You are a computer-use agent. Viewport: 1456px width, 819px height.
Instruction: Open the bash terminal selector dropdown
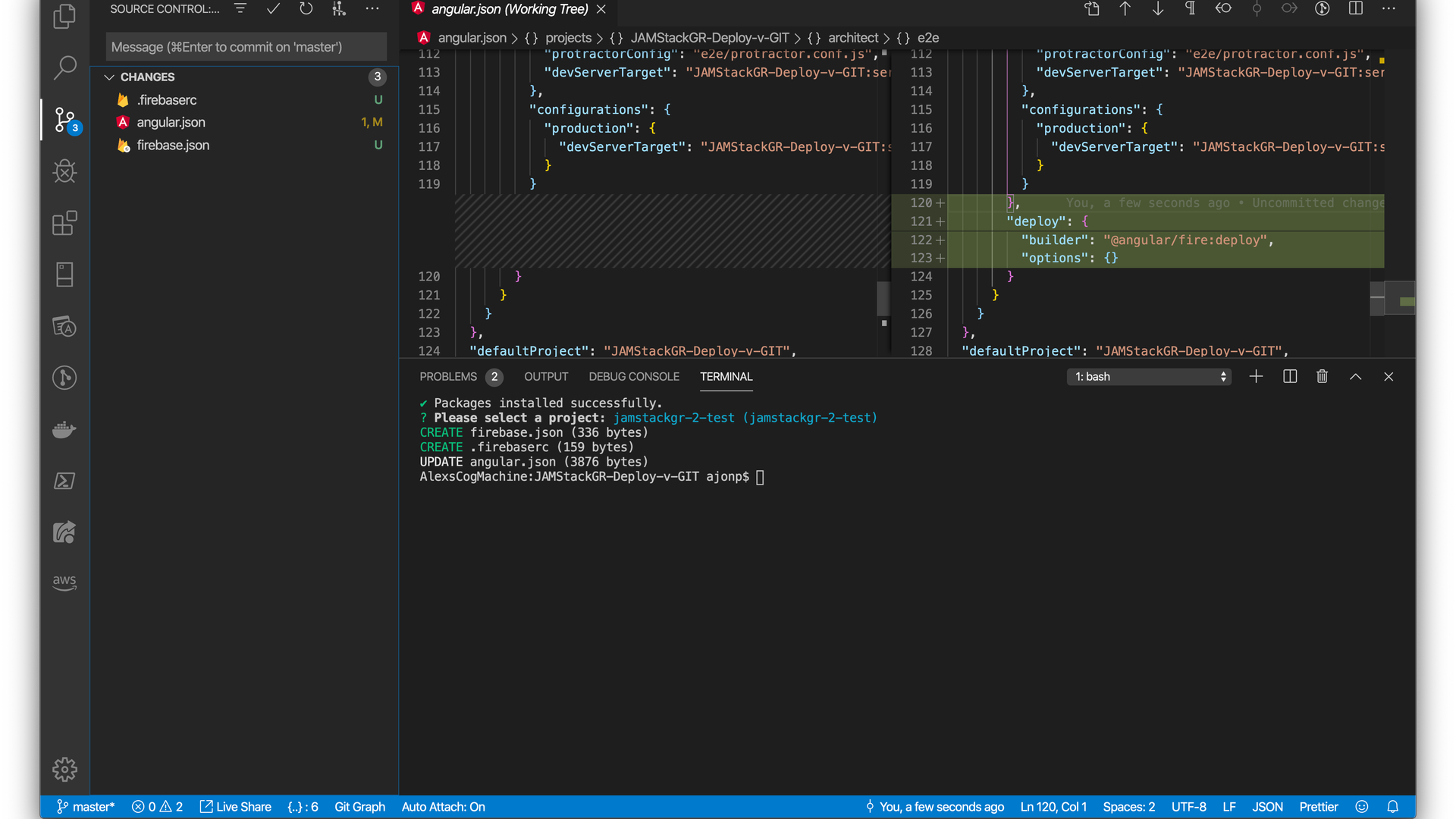(1149, 377)
